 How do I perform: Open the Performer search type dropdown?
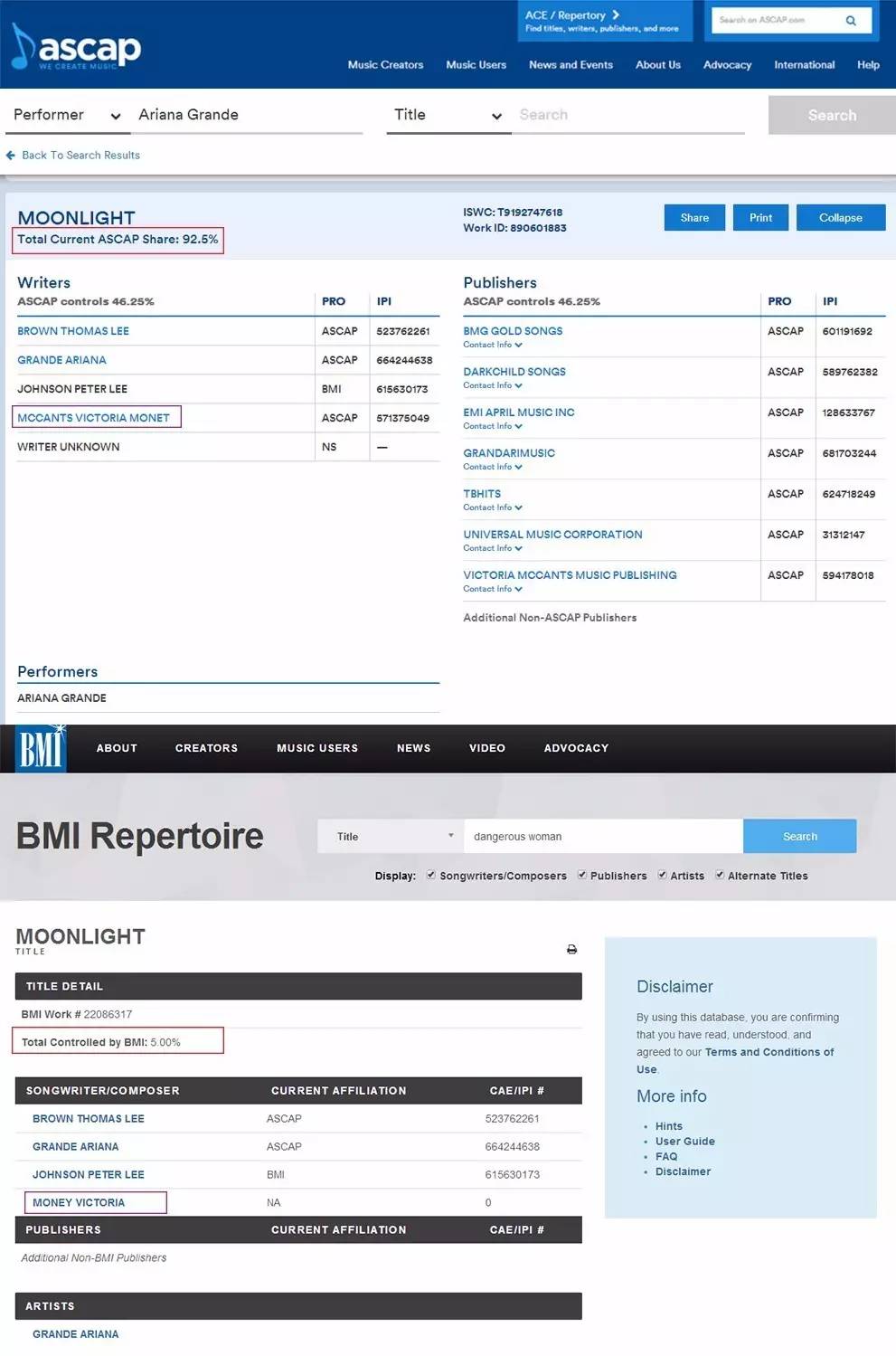[67, 115]
